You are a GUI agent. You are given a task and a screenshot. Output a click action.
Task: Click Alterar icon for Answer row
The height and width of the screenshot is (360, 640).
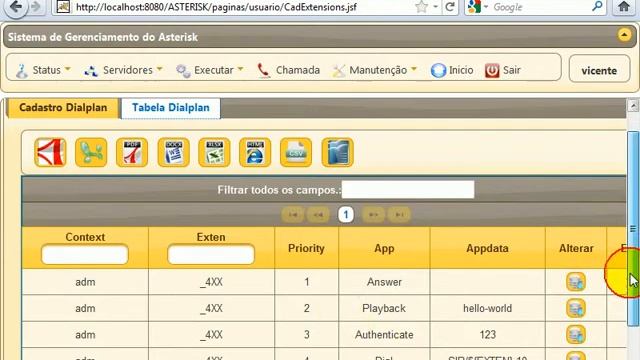(576, 282)
